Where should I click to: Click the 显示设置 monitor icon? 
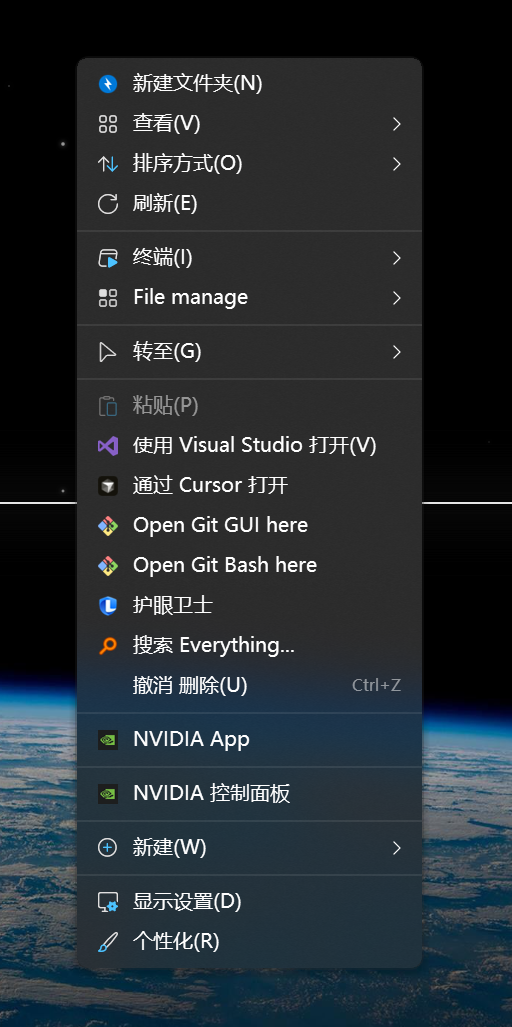107,903
